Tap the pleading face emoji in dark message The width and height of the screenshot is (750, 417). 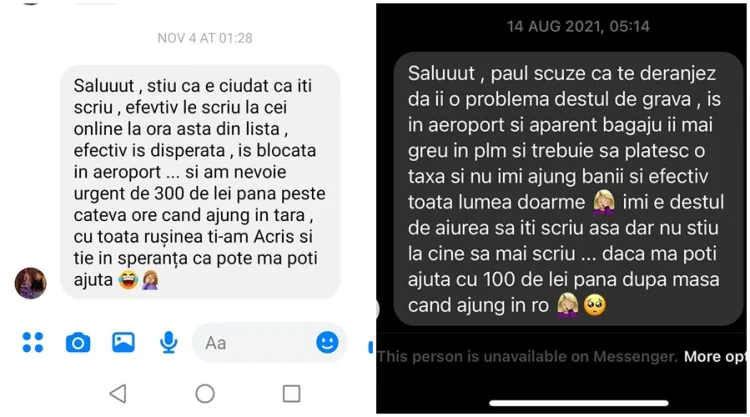pyautogui.click(x=595, y=305)
